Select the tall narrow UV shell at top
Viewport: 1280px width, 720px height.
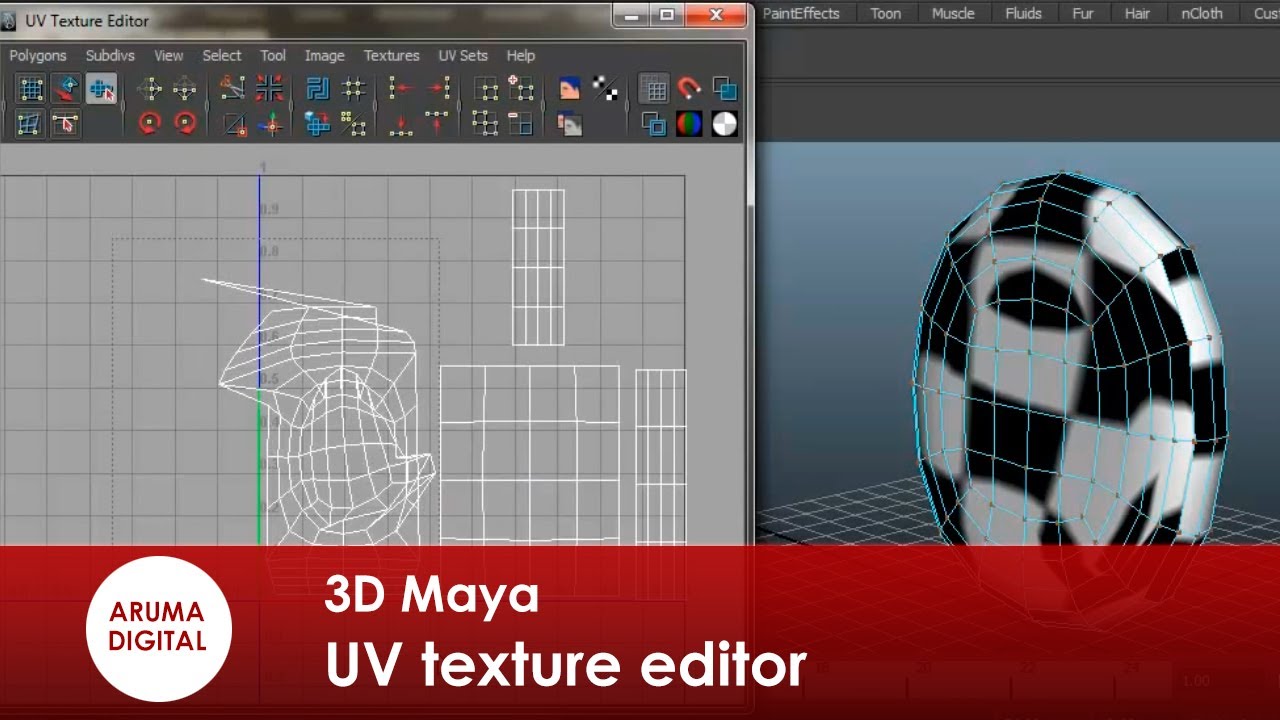click(x=539, y=267)
